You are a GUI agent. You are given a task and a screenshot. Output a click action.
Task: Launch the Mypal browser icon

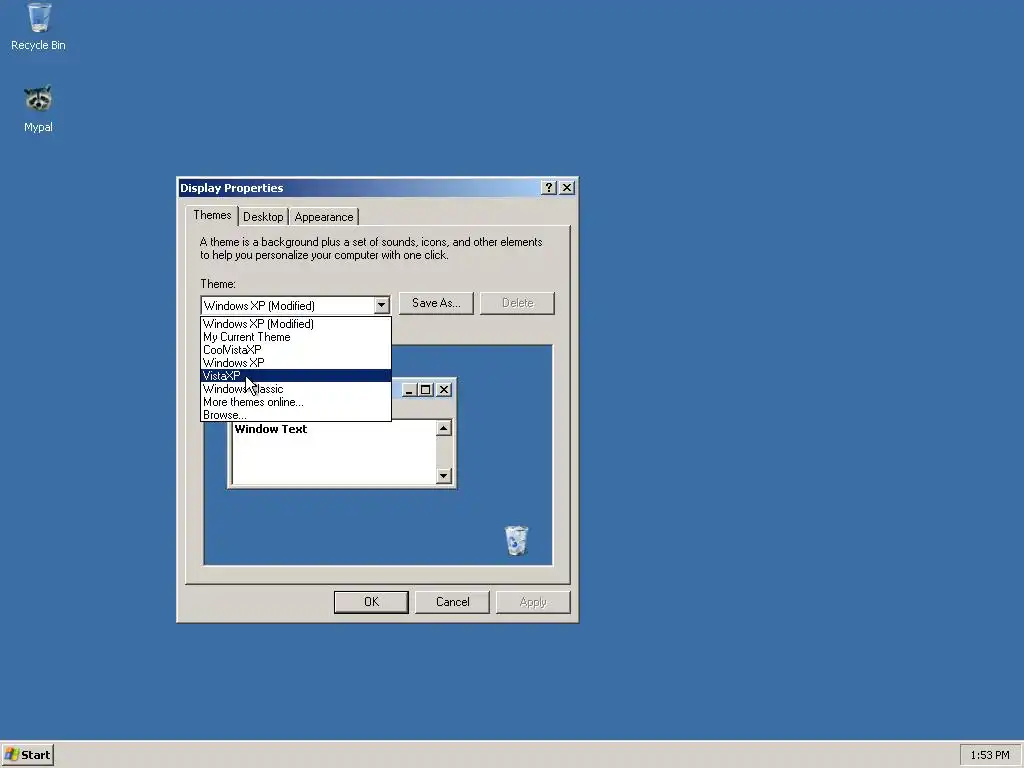click(39, 108)
